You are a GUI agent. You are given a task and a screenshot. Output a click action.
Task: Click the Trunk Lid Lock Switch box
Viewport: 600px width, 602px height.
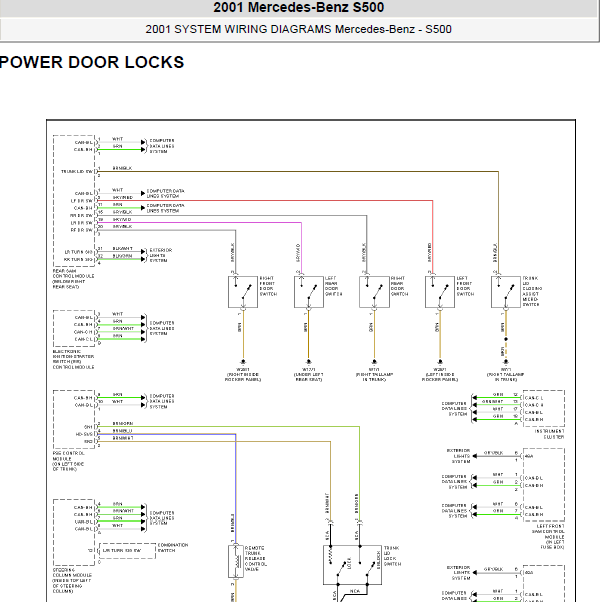coord(352,565)
